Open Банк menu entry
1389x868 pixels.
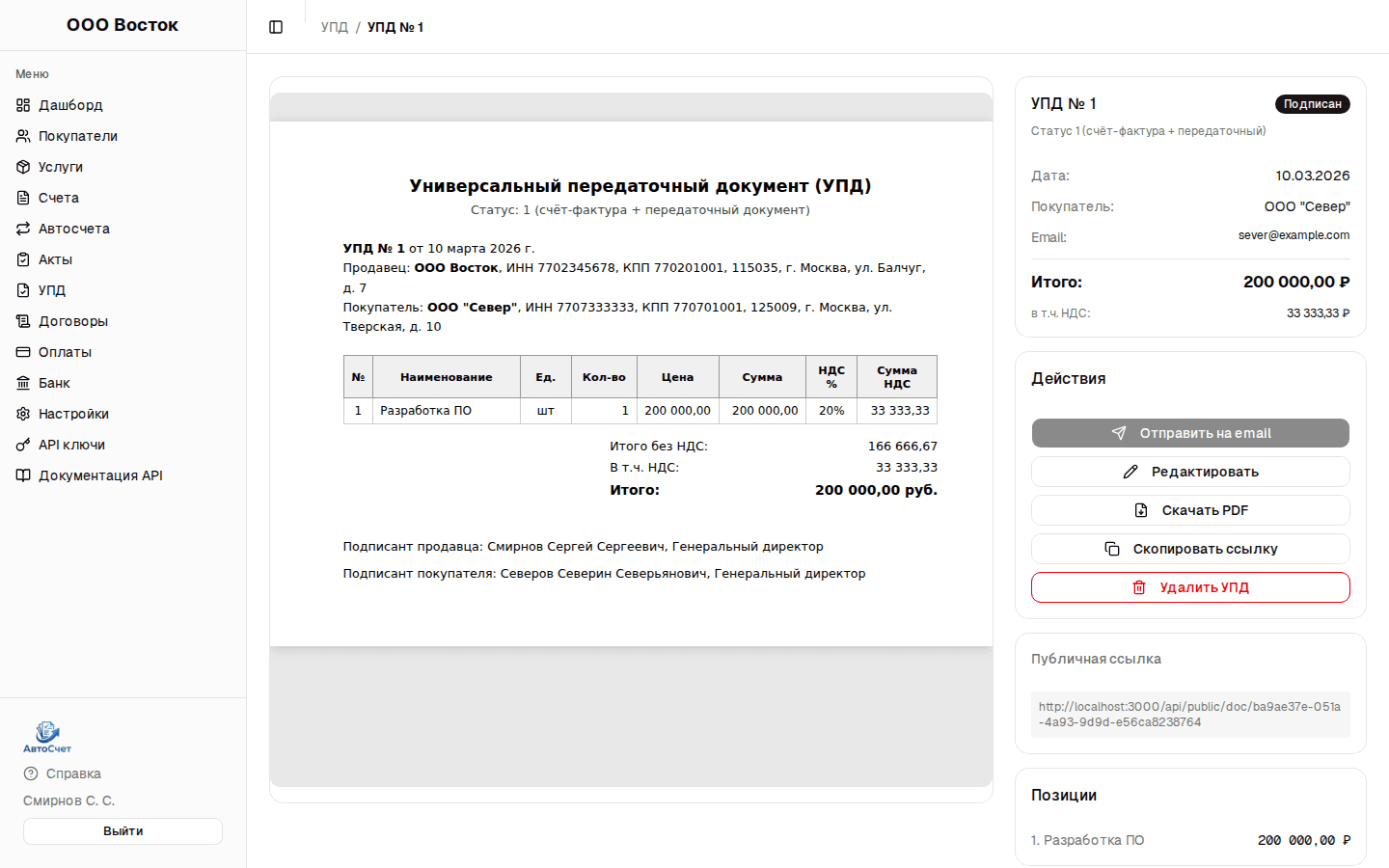click(123, 383)
